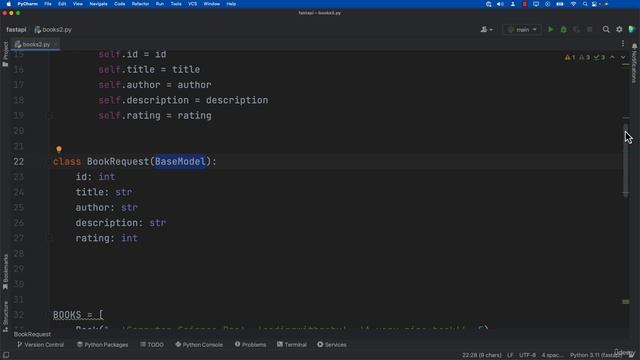Open the Problems tool window

(x=250, y=344)
